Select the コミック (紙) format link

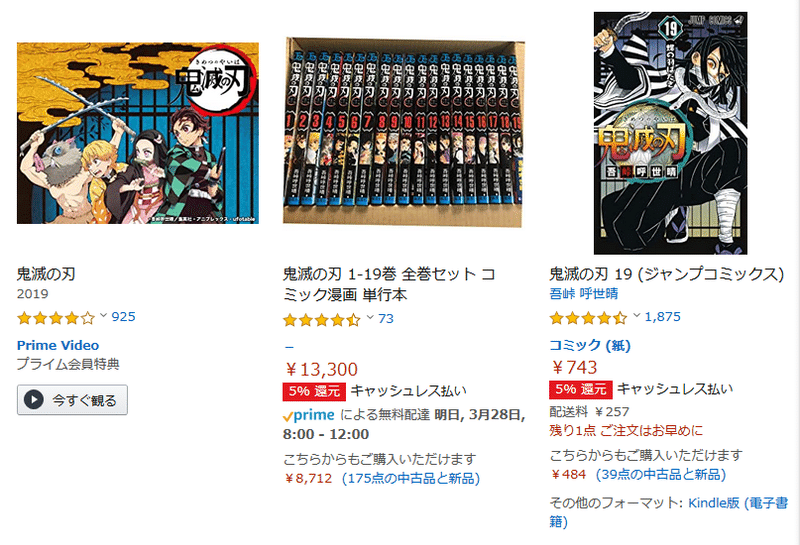coord(590,345)
